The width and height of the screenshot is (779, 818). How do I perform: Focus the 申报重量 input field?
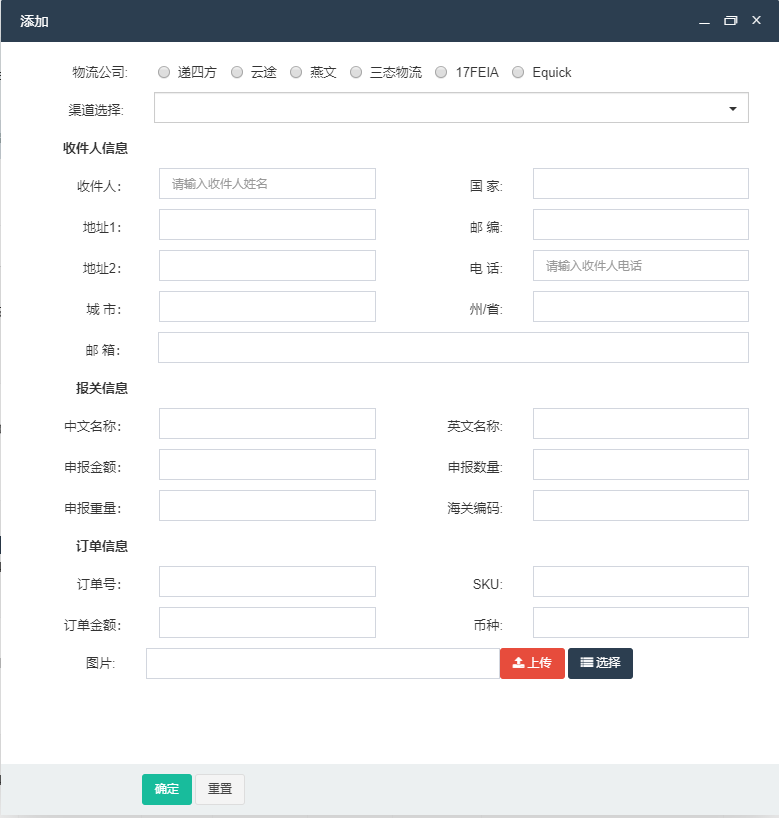click(267, 506)
